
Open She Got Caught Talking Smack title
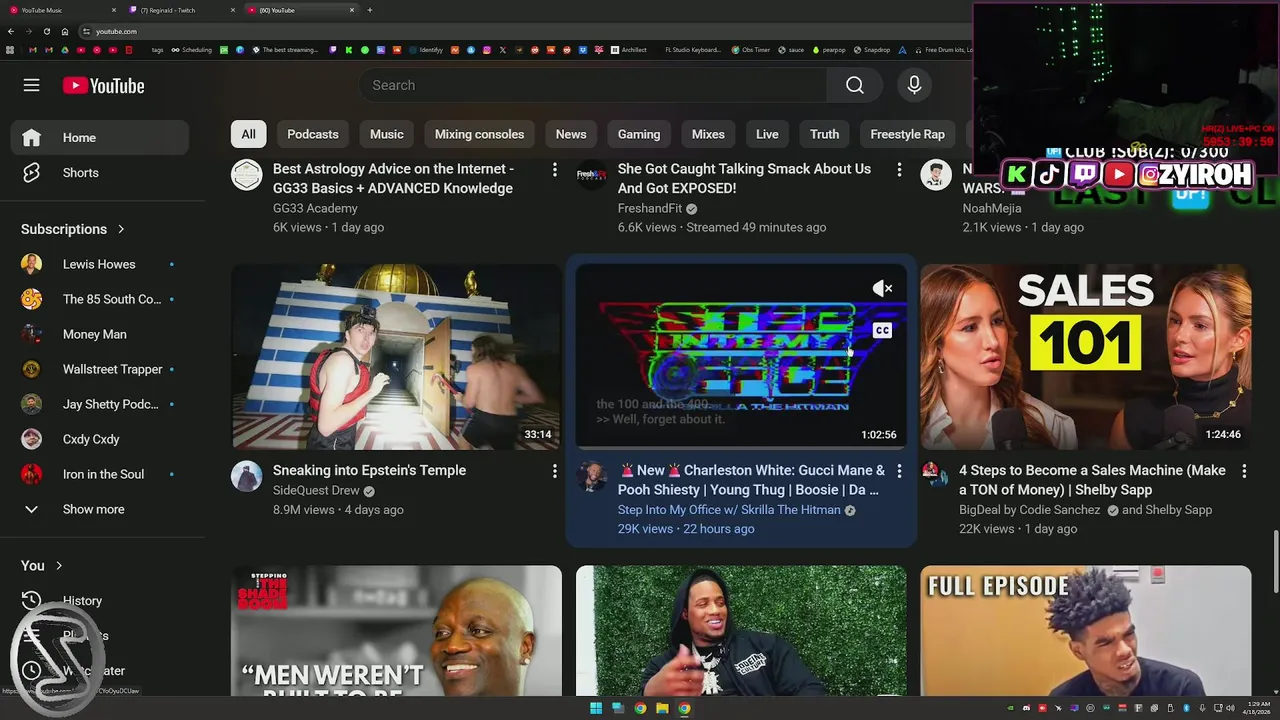coord(744,179)
